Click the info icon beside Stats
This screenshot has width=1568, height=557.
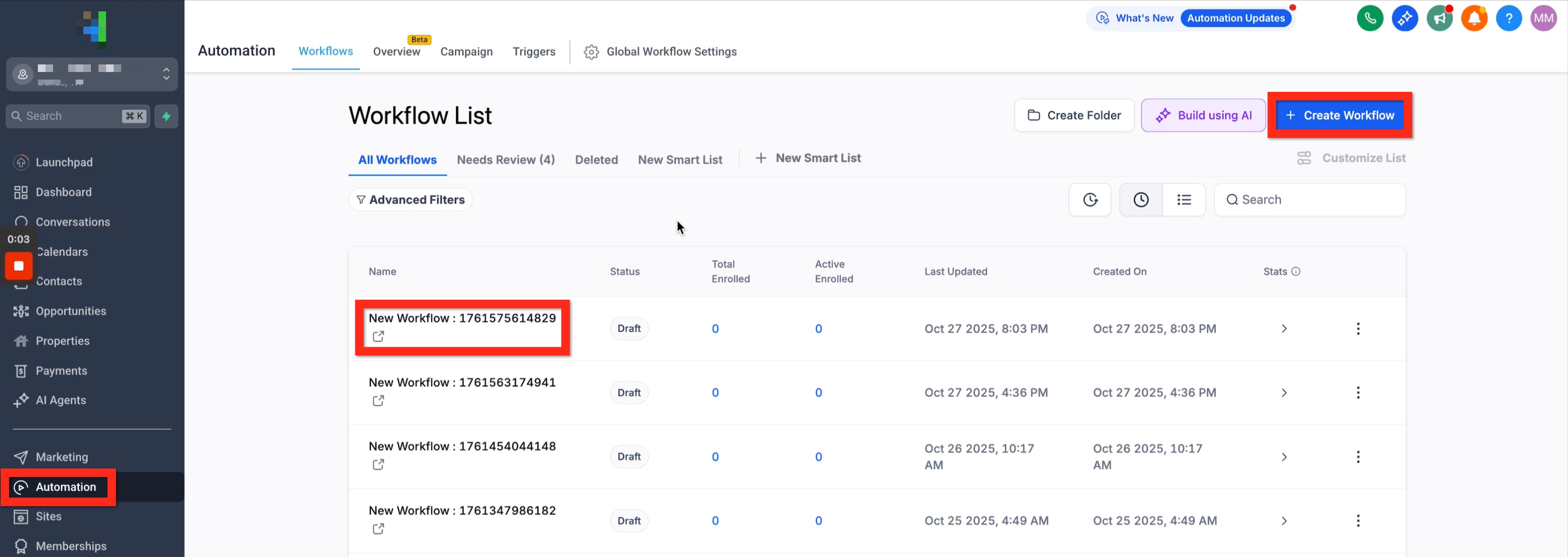click(x=1296, y=271)
